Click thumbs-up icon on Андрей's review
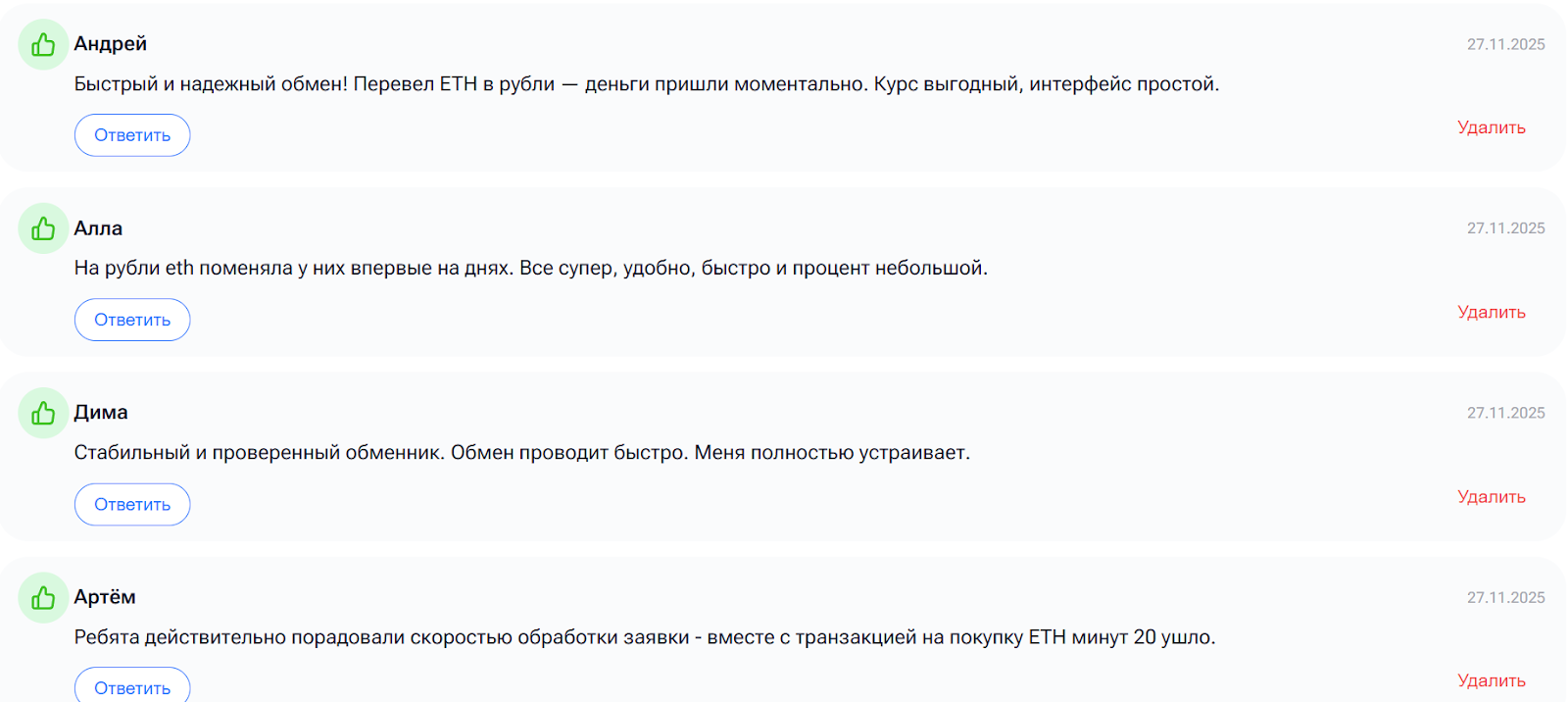1568x702 pixels. pos(43,45)
